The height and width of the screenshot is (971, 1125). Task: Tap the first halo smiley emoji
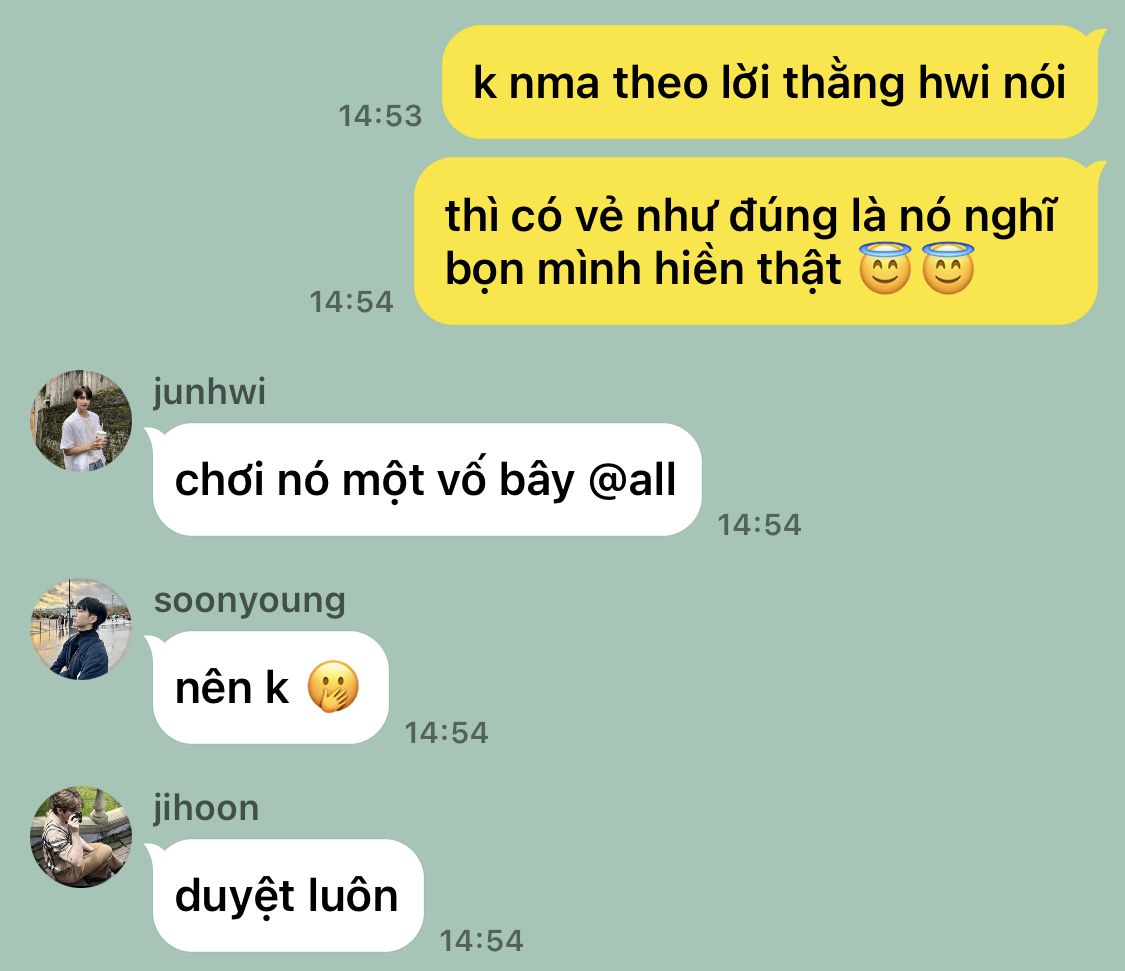[x=885, y=268]
